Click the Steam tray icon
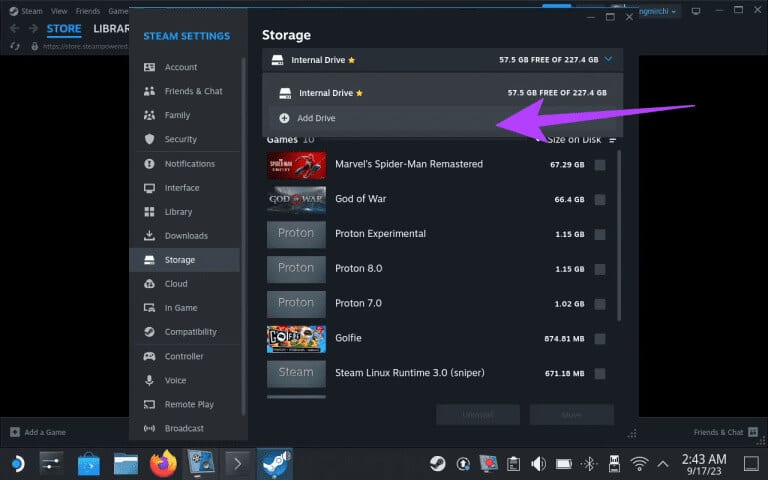This screenshot has width=768, height=480. (x=437, y=463)
